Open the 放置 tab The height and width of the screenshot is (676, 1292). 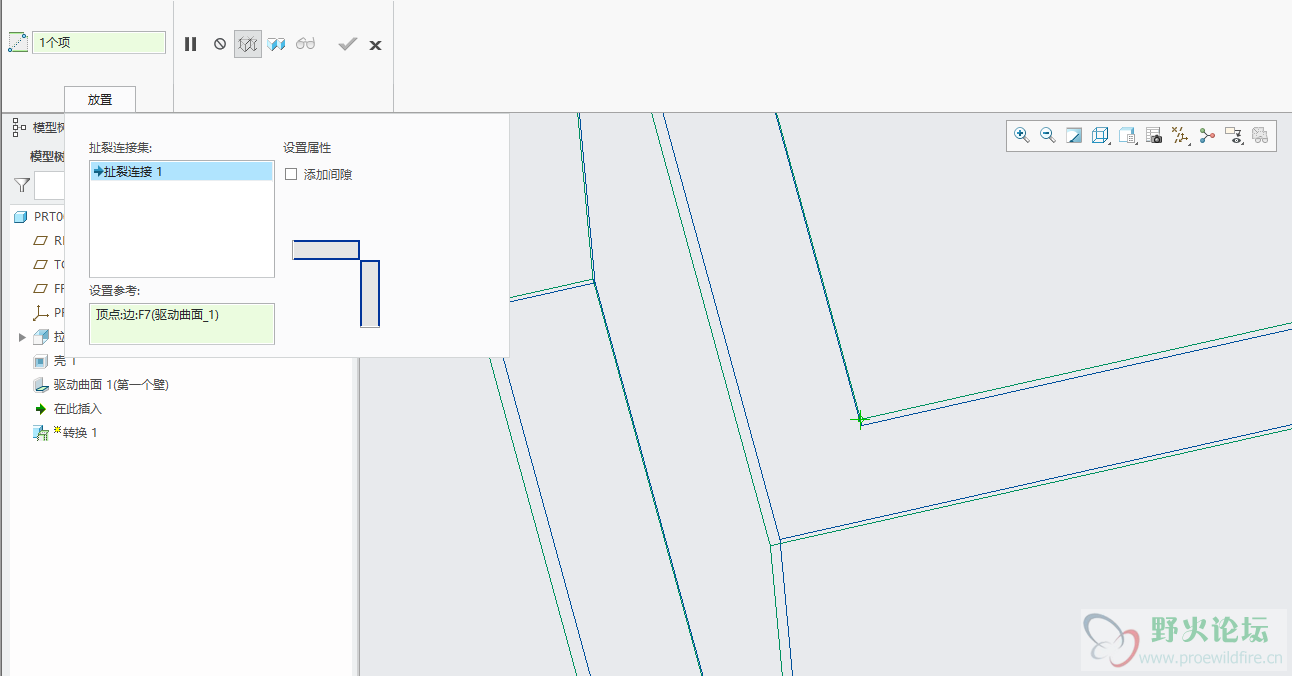point(100,100)
